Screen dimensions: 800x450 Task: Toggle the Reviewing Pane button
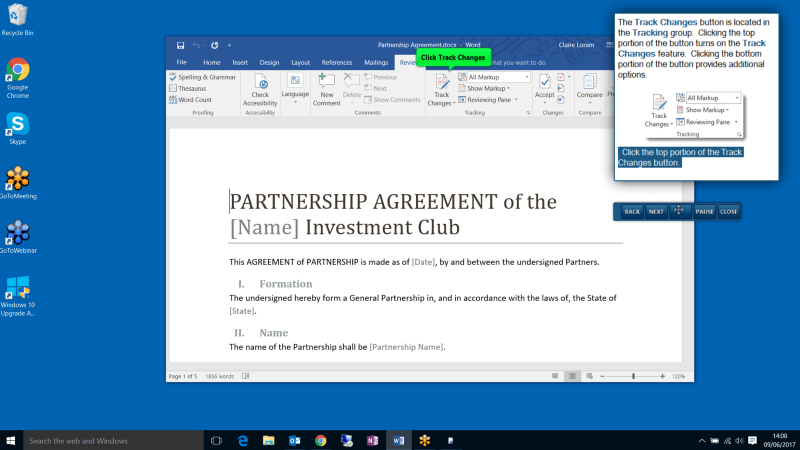tap(484, 99)
